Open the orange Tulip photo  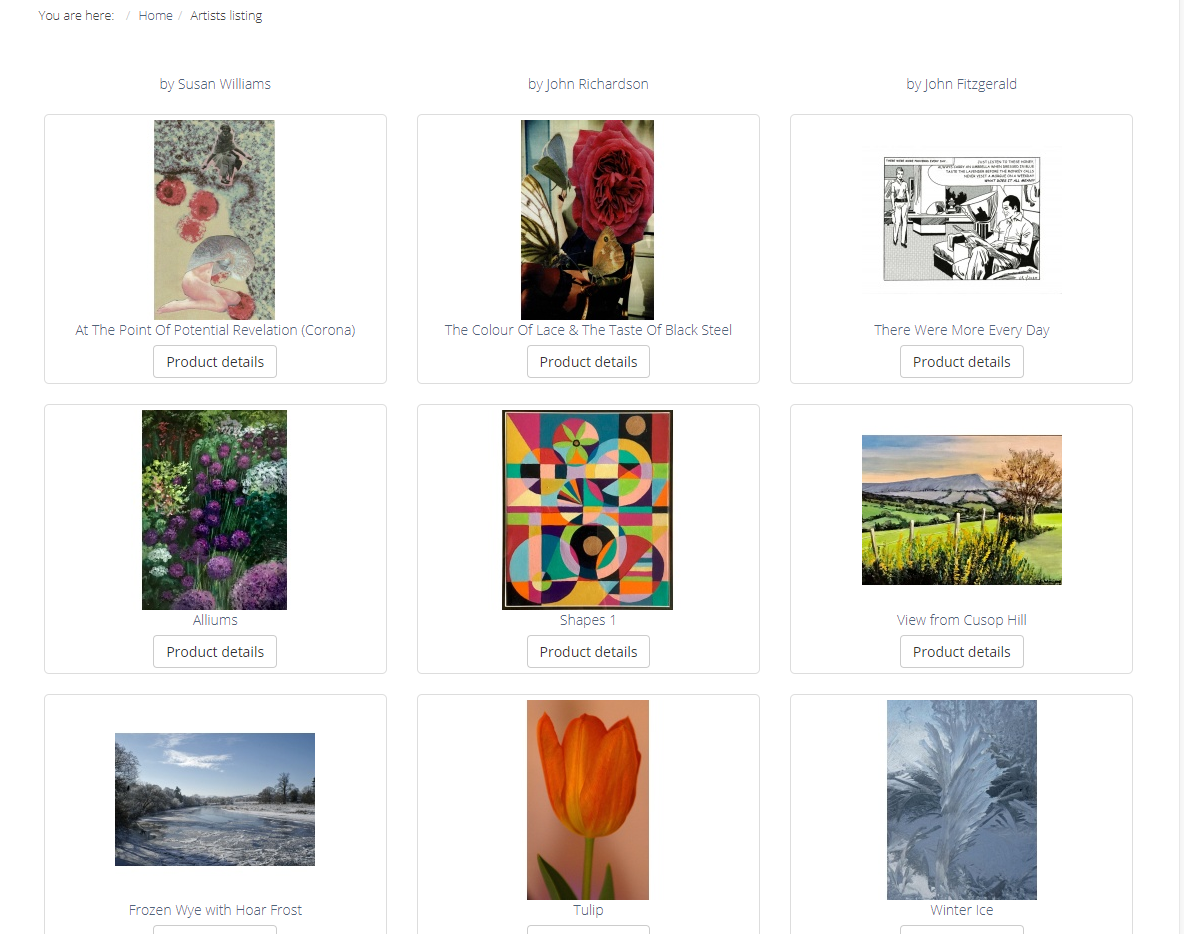tap(587, 800)
